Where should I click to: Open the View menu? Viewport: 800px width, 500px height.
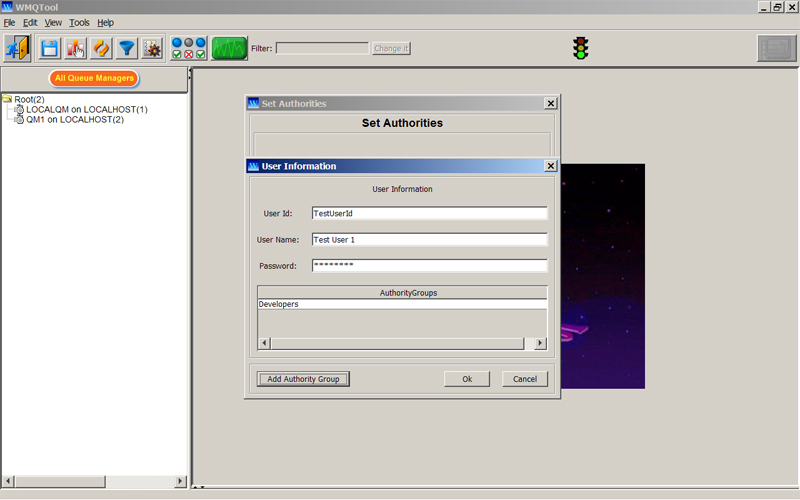coord(53,22)
